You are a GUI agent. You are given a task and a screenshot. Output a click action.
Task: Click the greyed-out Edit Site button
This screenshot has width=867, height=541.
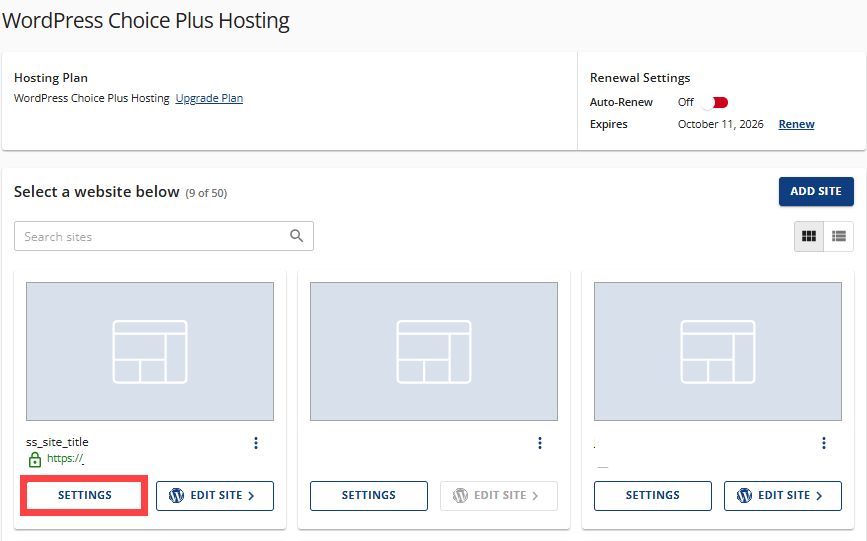pyautogui.click(x=499, y=496)
